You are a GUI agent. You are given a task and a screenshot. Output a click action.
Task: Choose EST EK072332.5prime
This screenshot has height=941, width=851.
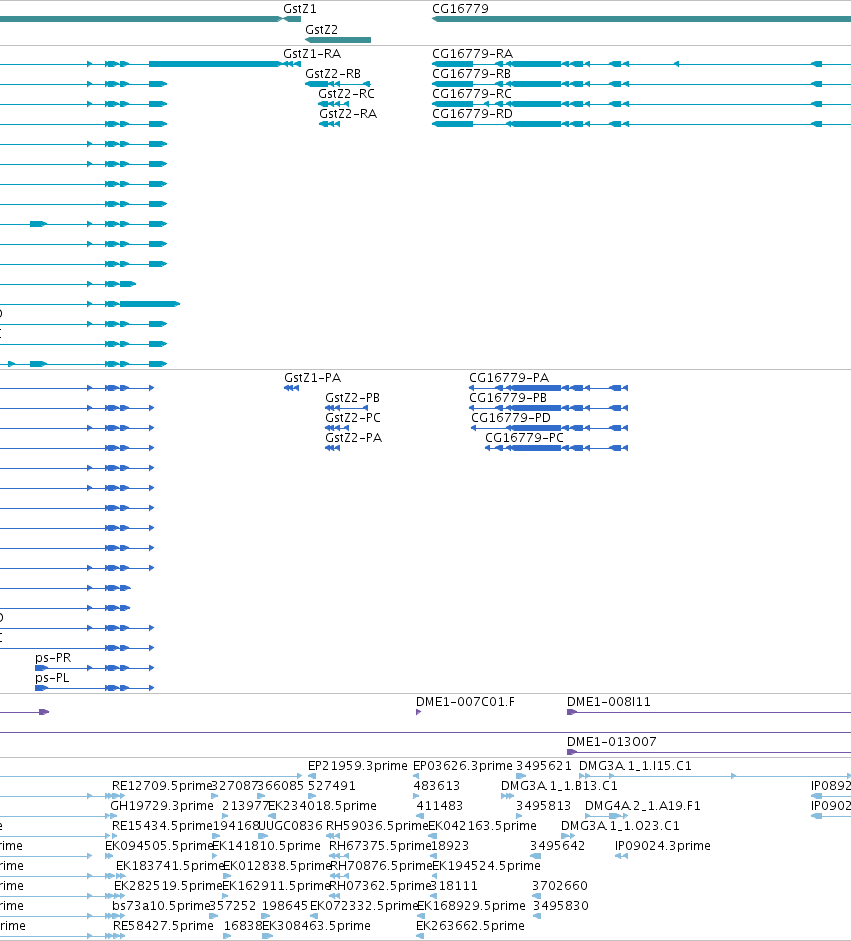pyautogui.click(x=364, y=906)
